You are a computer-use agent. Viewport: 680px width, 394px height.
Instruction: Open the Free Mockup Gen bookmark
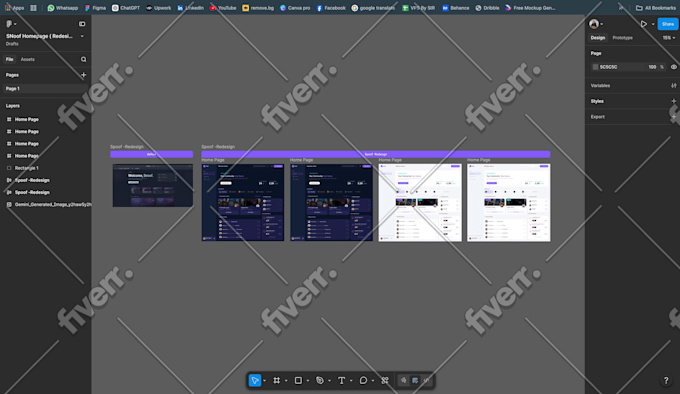click(530, 8)
